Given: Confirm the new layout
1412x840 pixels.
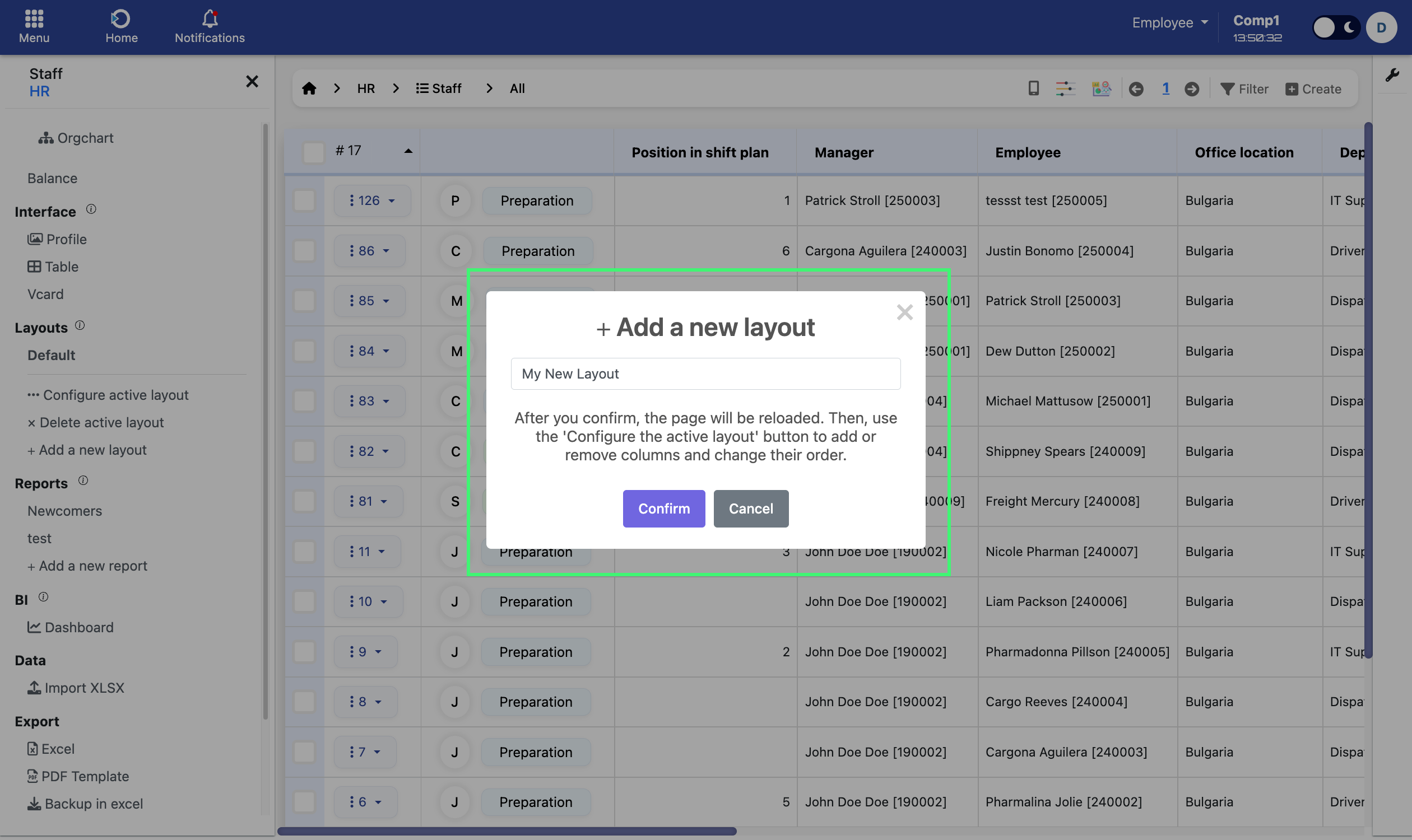Looking at the screenshot, I should coord(664,508).
